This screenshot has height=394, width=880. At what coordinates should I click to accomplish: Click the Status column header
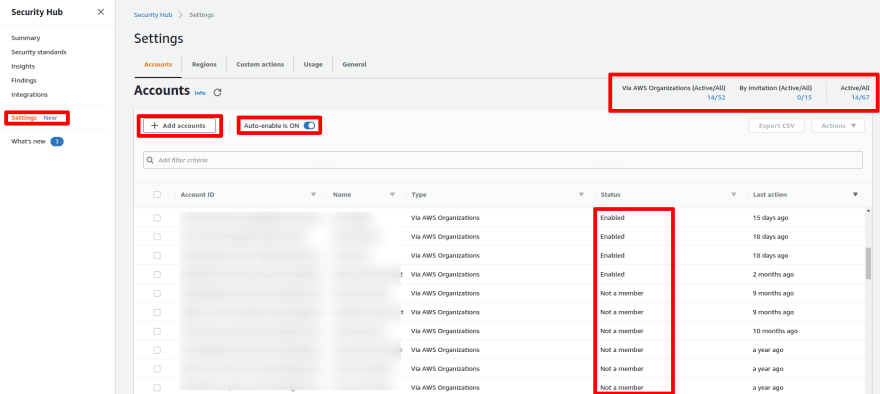pos(611,195)
